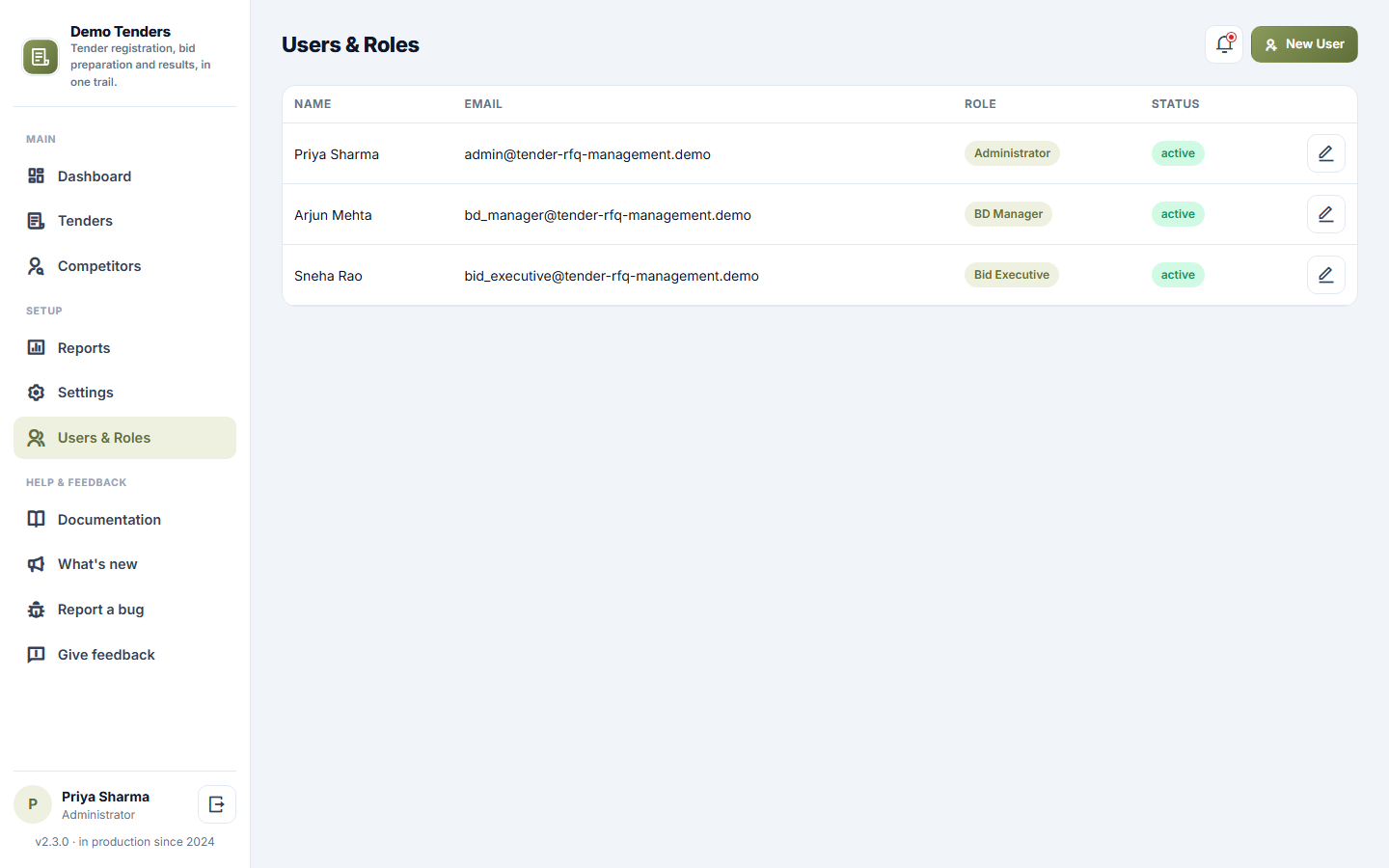Click the email admin@tender-rfq-management.demo
This screenshot has width=1389, height=868.
pyautogui.click(x=587, y=154)
